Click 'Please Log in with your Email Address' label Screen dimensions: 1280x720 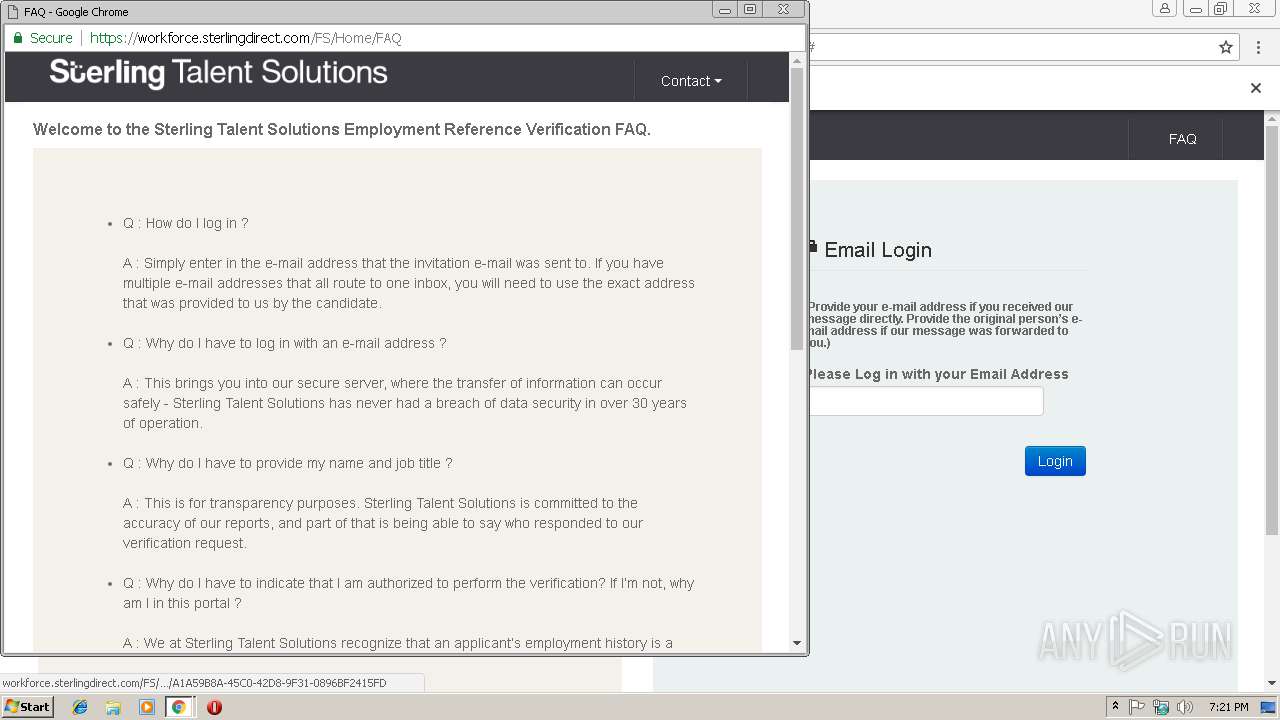[938, 374]
